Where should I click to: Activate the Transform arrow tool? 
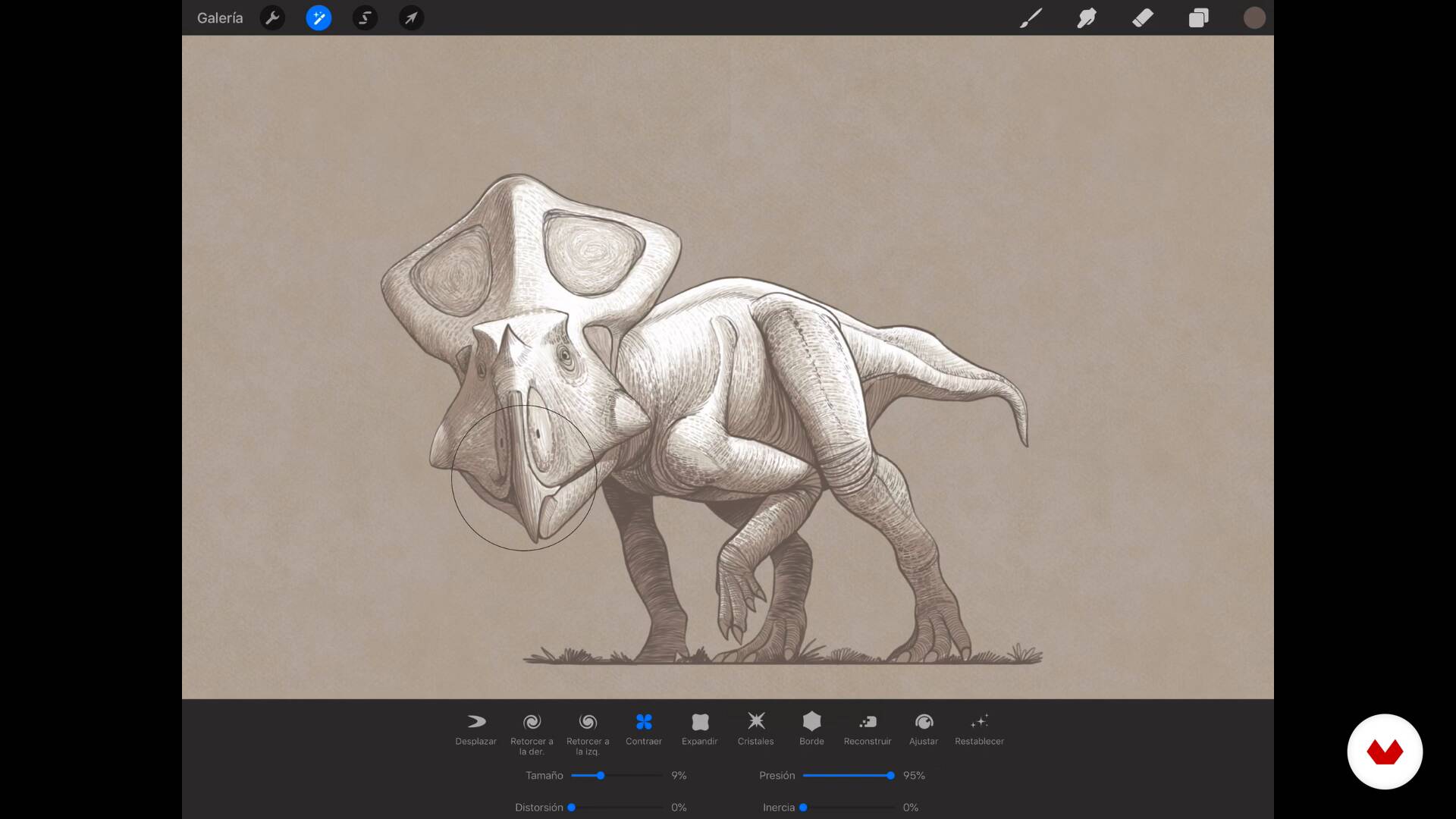click(x=411, y=18)
